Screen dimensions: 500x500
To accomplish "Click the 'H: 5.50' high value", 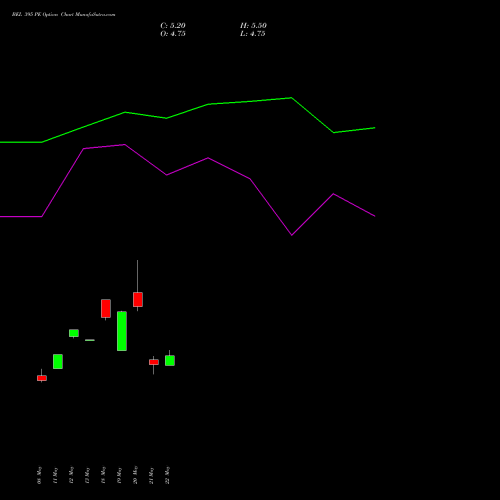I will click(x=253, y=26).
